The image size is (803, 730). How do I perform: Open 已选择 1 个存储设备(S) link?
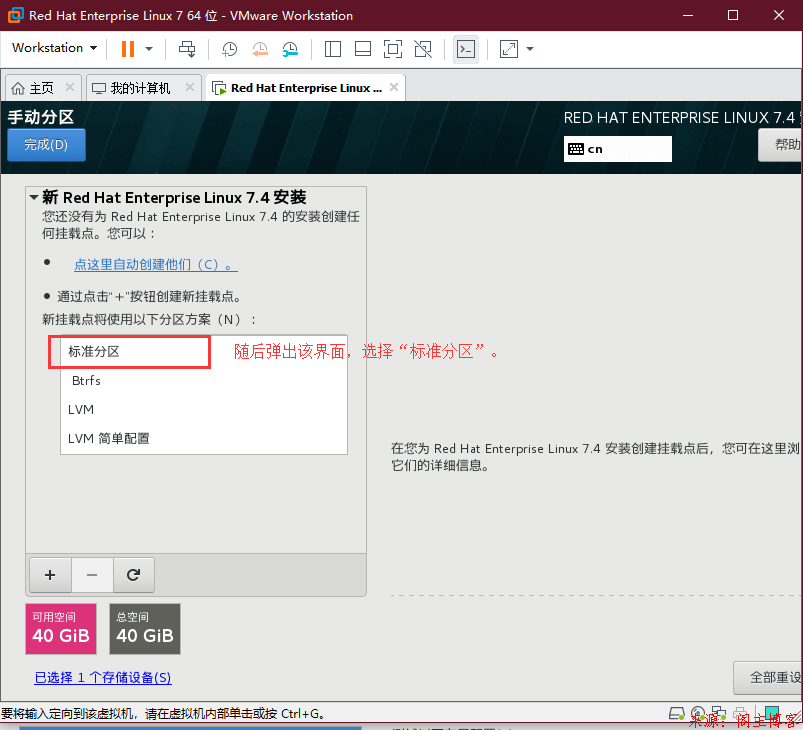tap(102, 678)
